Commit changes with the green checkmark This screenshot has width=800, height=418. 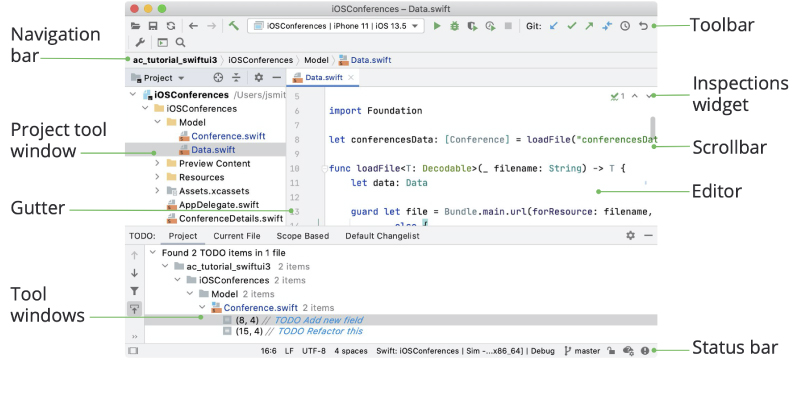pyautogui.click(x=571, y=26)
